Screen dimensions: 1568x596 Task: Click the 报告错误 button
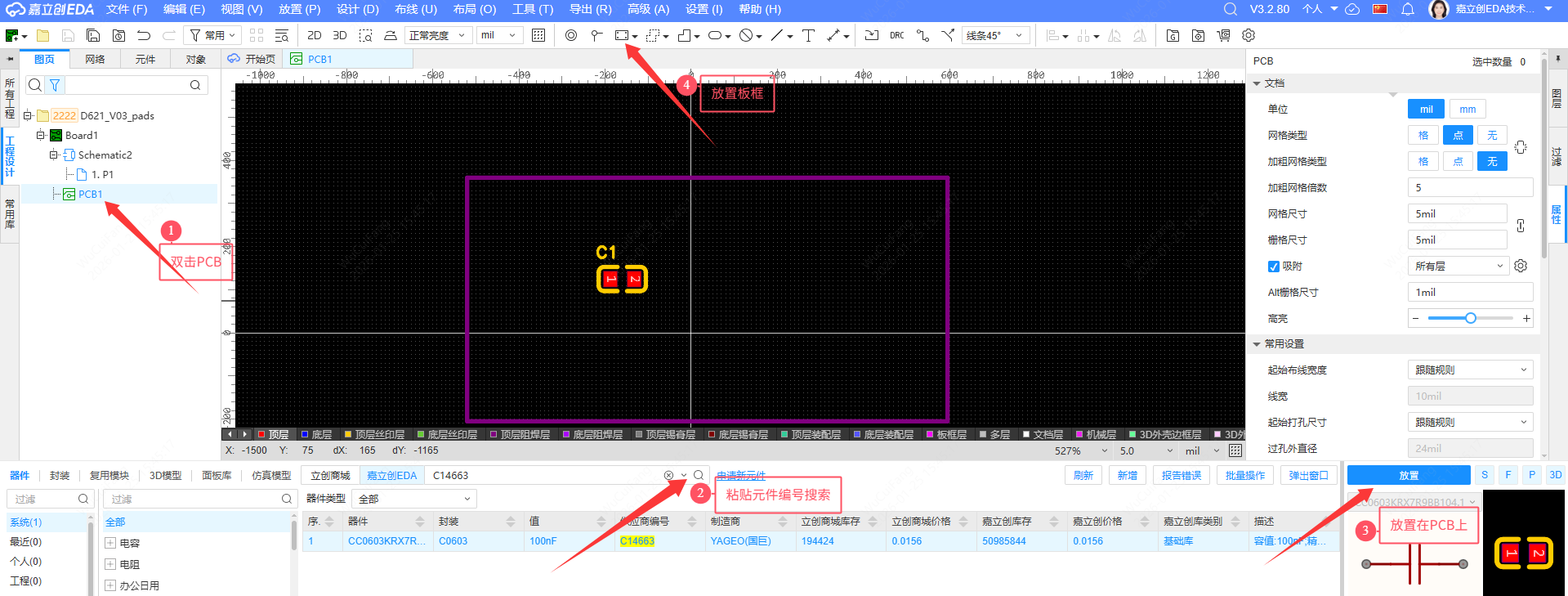[1182, 475]
